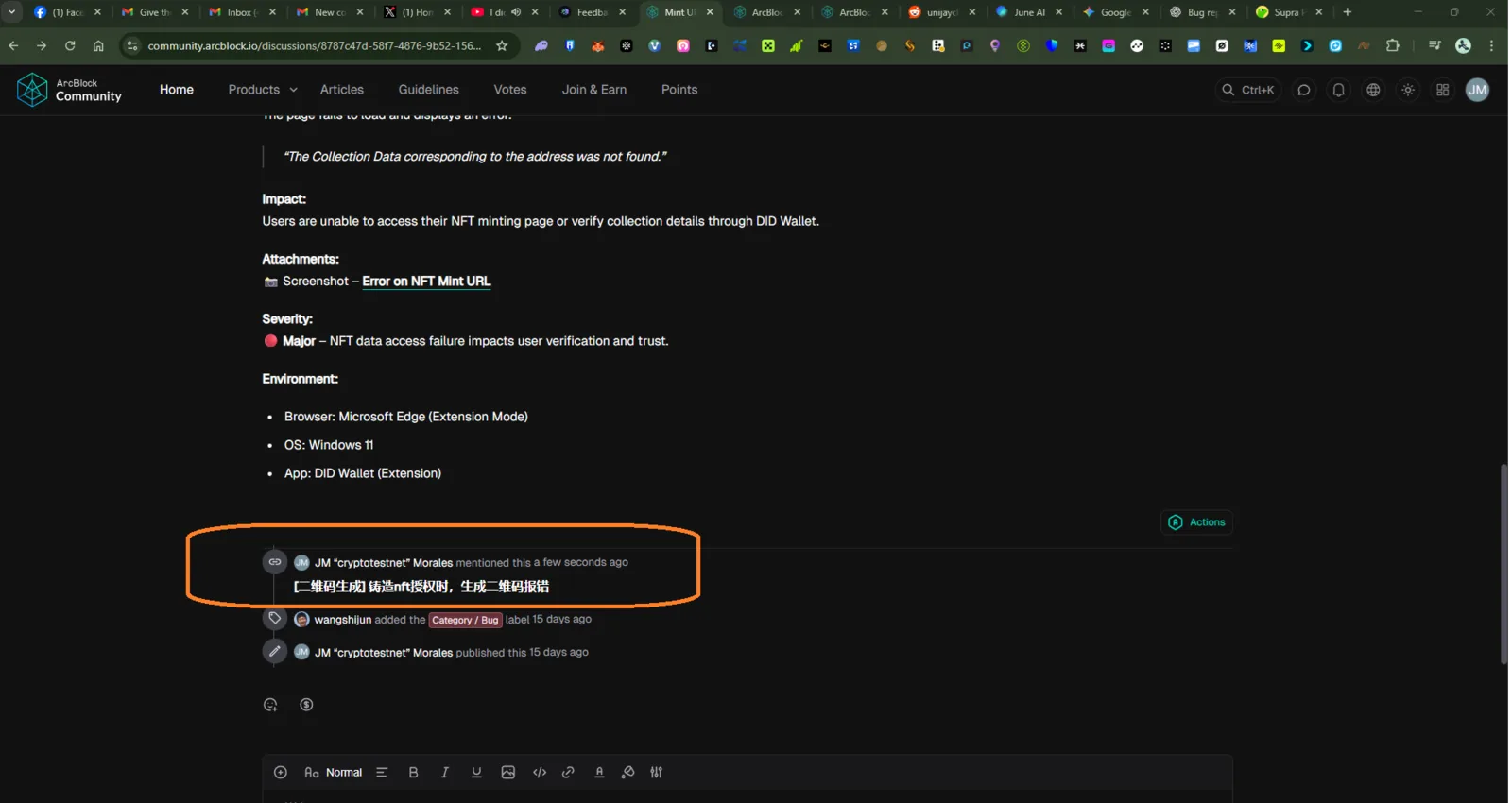Open the Chrome three-dot menu
The image size is (1512, 803).
(x=1492, y=45)
